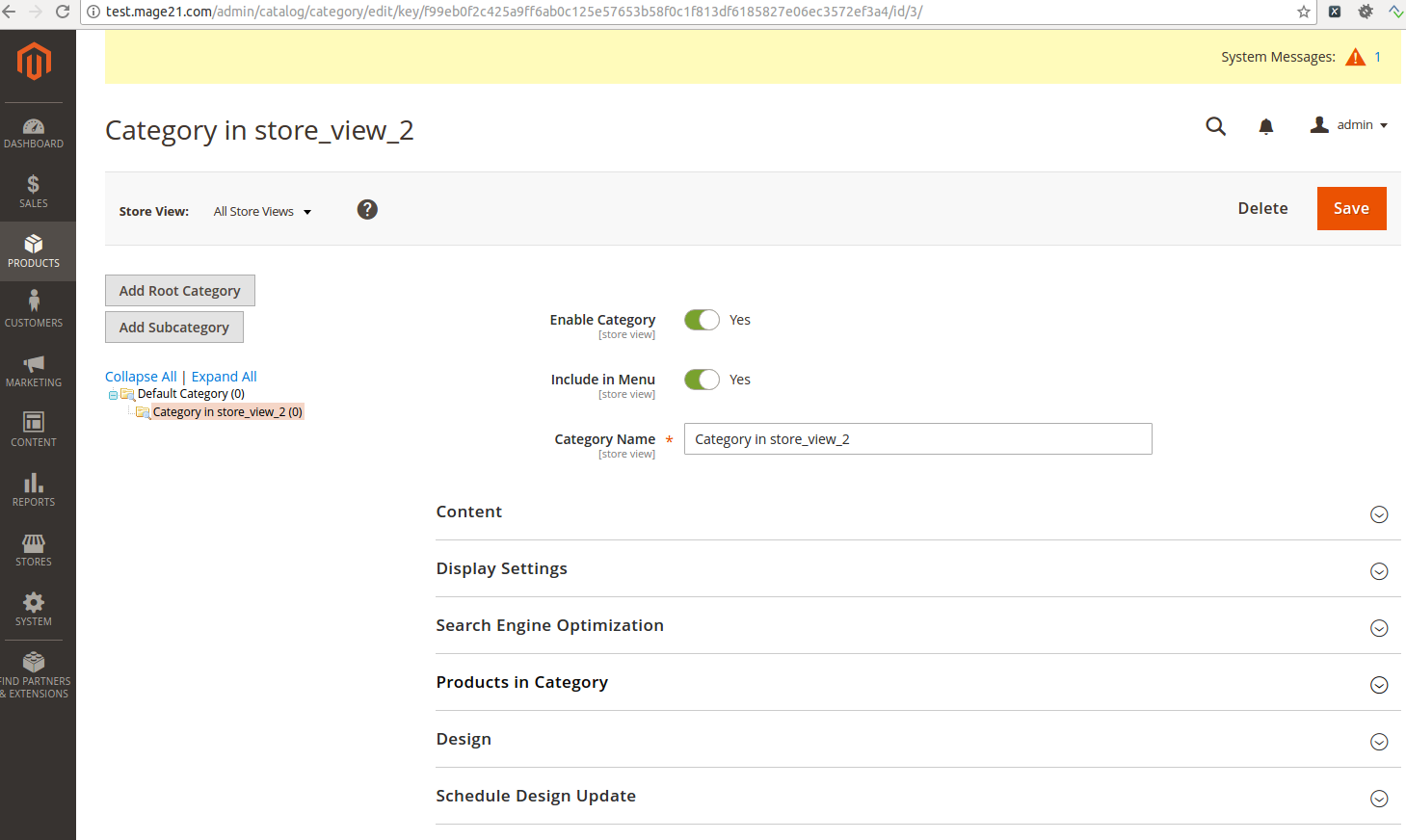
Task: Collapse the Default Category tree node
Action: [x=113, y=393]
